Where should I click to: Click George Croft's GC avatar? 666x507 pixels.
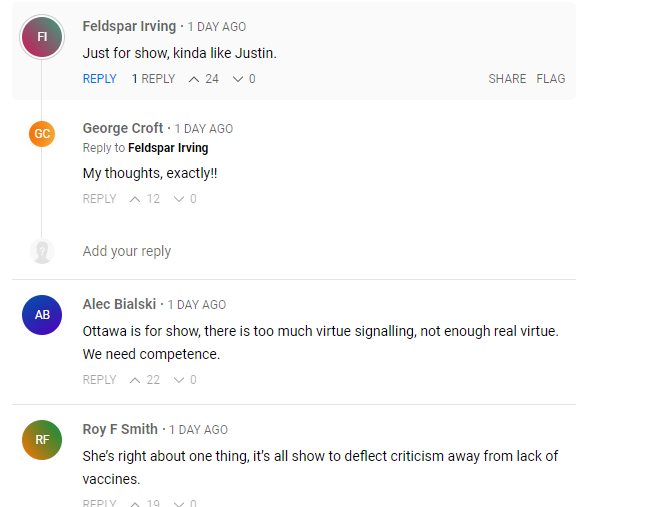pos(42,133)
